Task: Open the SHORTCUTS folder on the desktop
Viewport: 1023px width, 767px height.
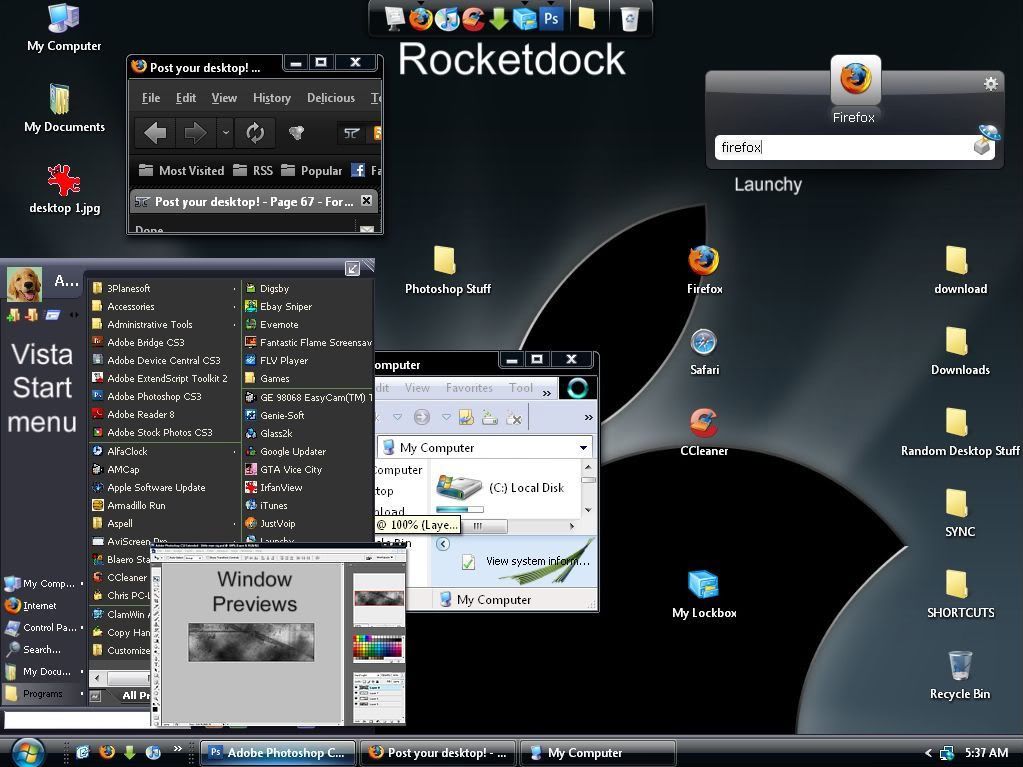Action: tap(960, 594)
